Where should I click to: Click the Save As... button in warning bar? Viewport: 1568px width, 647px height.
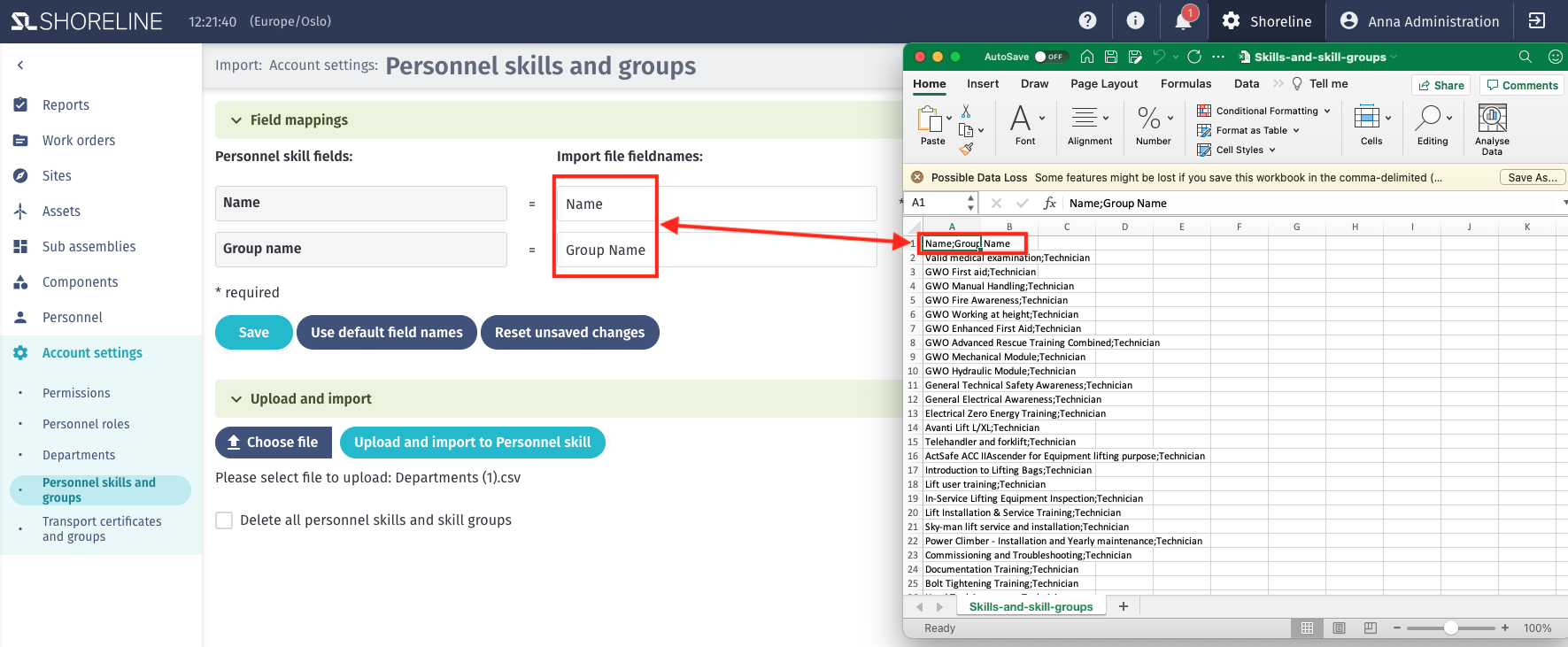(x=1533, y=177)
